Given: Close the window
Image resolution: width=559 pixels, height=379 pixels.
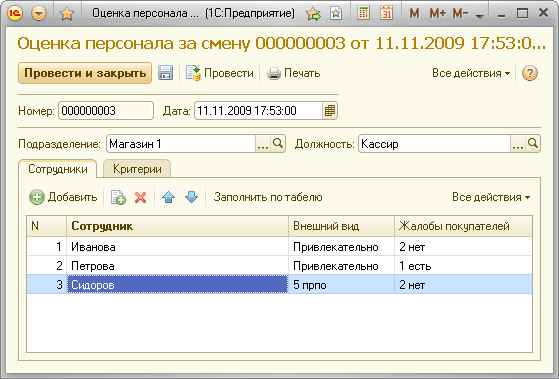Looking at the screenshot, I should [x=543, y=13].
